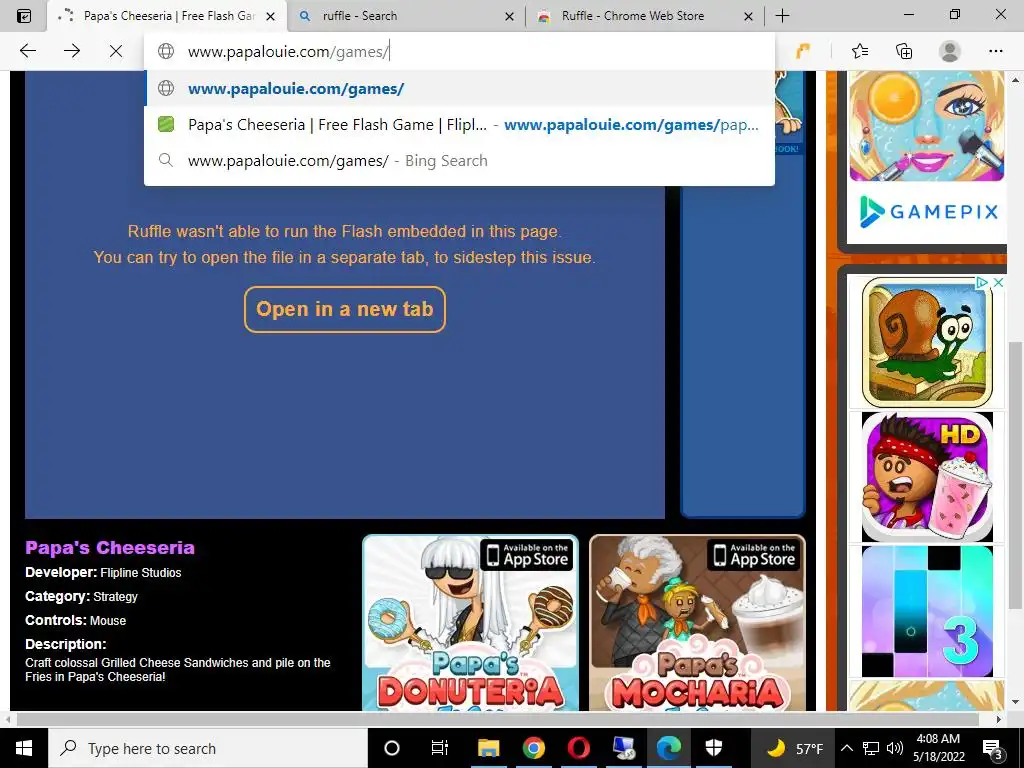Select the Bing Search suggestion

[459, 160]
